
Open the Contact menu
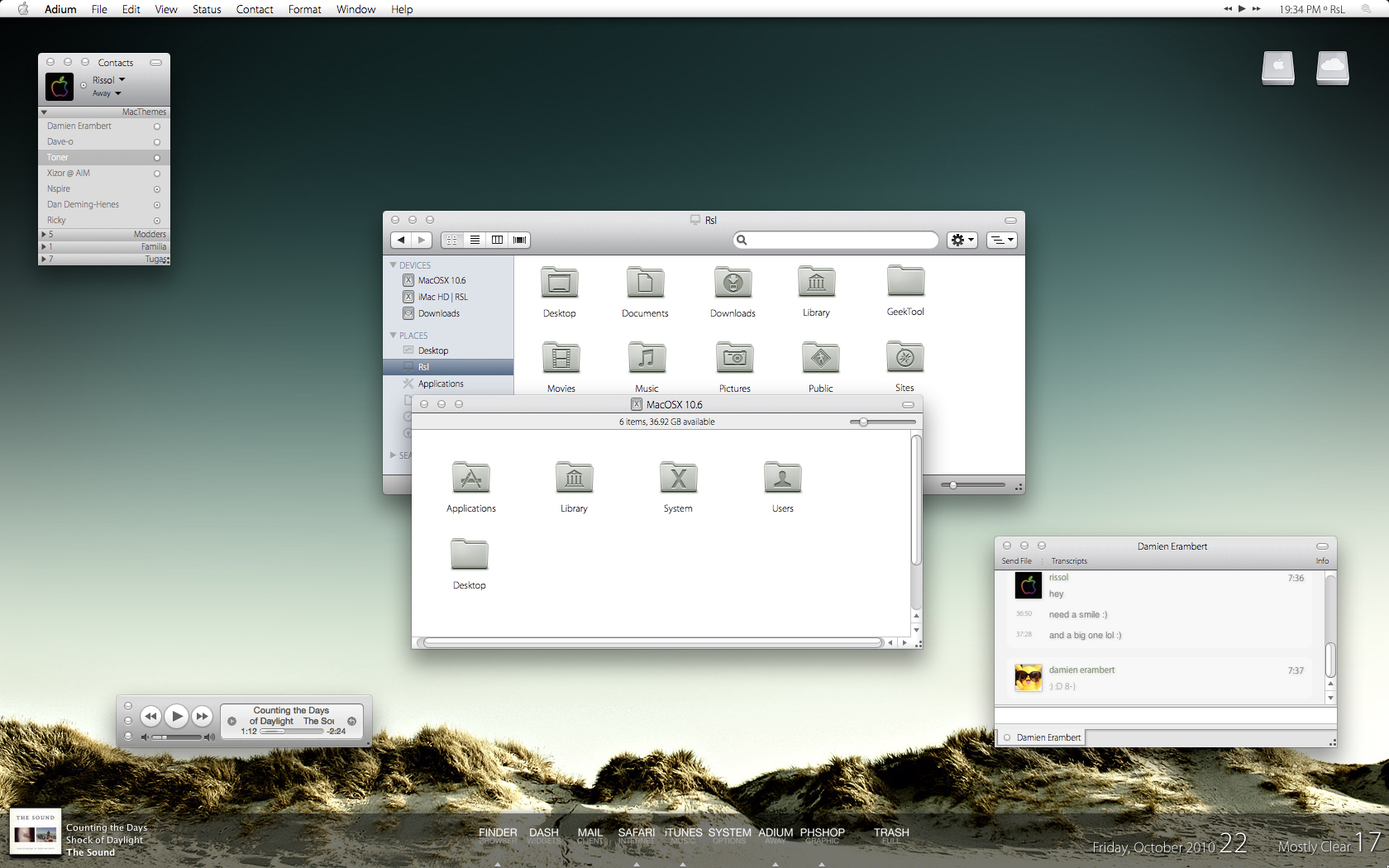[x=255, y=9]
